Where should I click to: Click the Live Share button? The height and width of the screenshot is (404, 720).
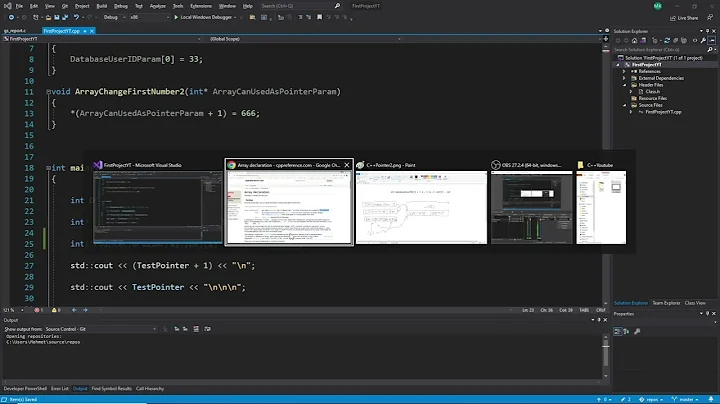pos(684,18)
